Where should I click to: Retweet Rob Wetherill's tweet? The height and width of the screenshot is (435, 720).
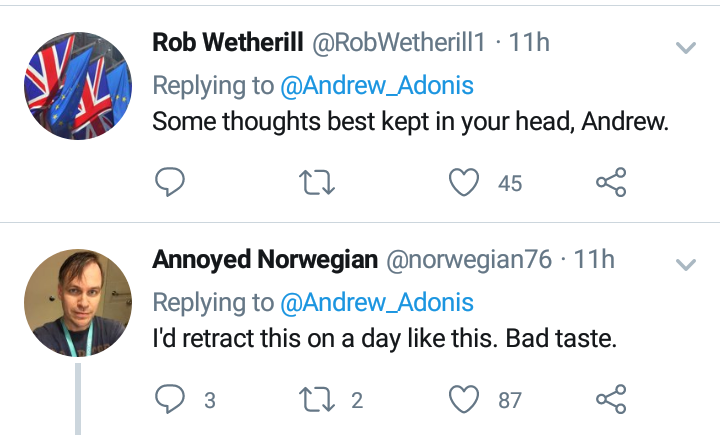pos(317,182)
